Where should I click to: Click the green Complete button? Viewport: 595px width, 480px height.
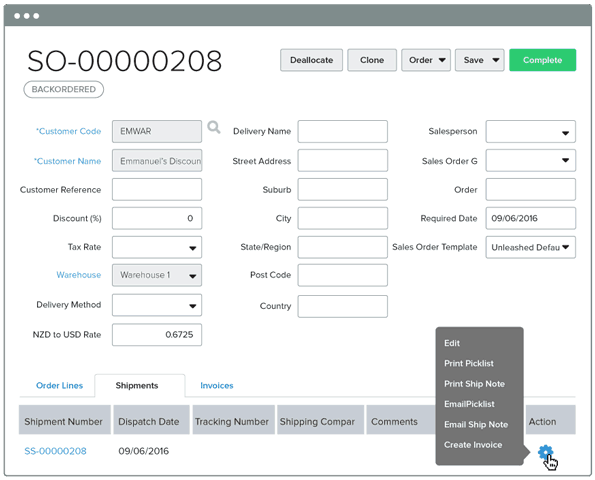click(542, 60)
